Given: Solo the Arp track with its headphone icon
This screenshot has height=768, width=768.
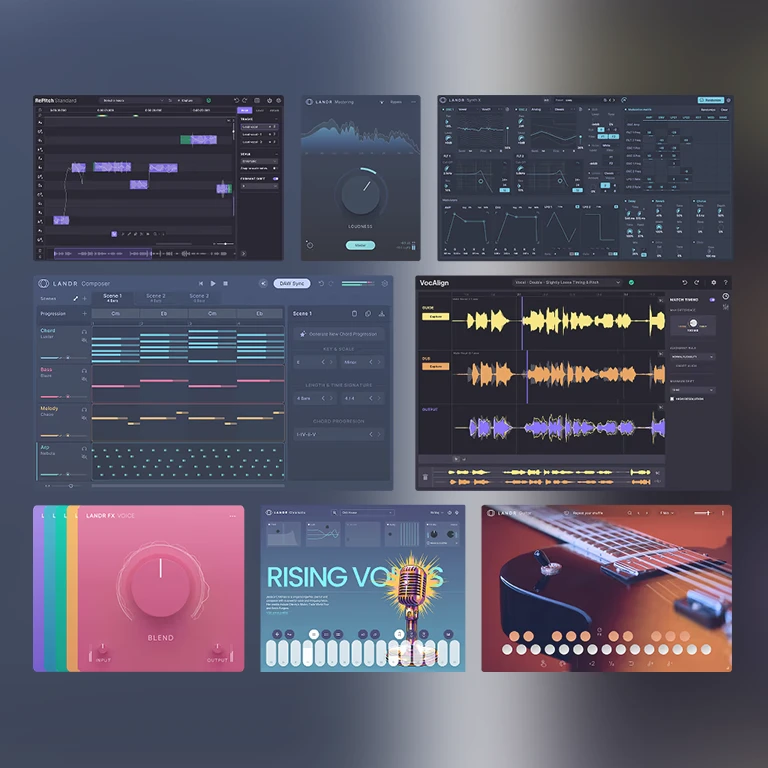Looking at the screenshot, I should [84, 449].
